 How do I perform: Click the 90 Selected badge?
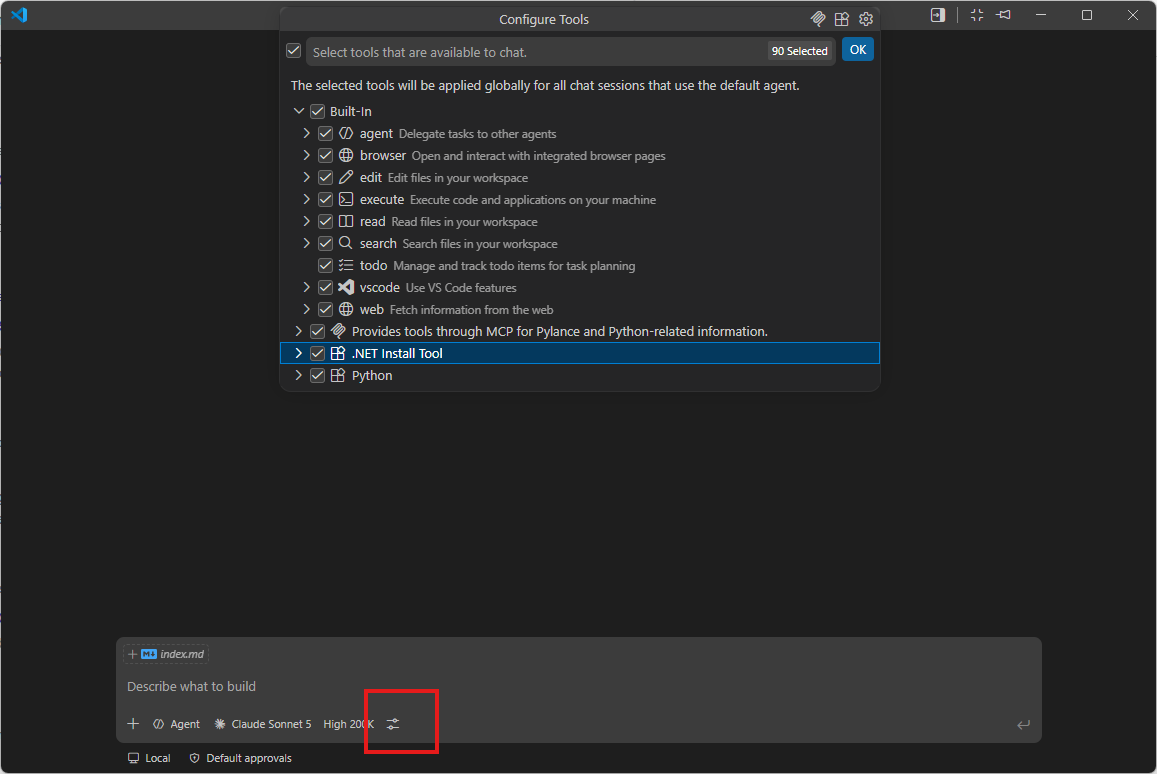click(x=799, y=51)
